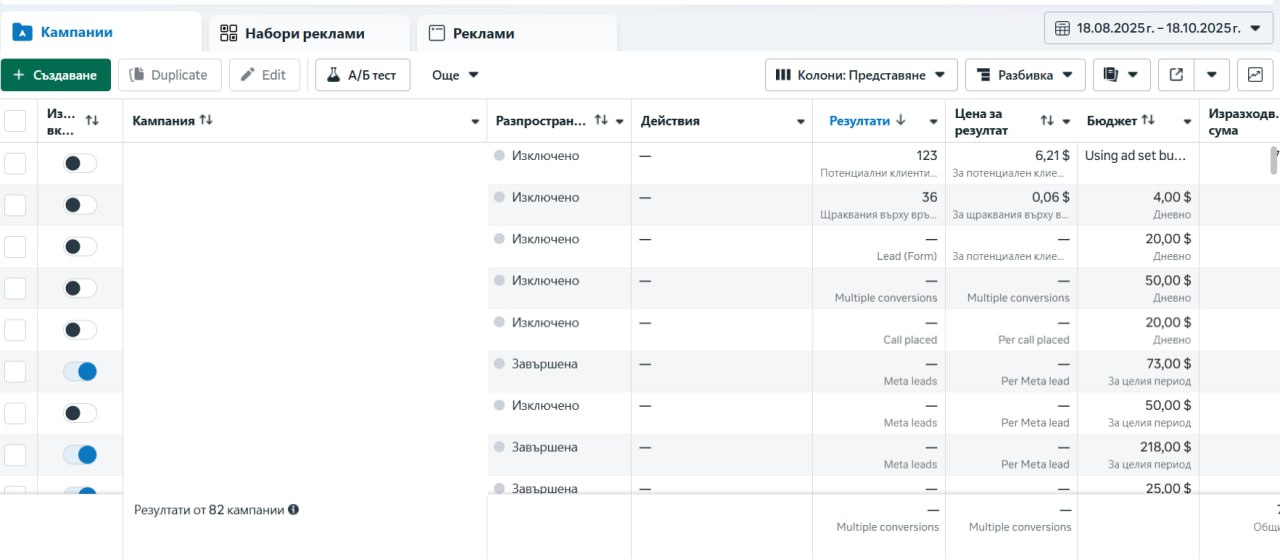Click sort arrows in Цена за резултат header
1280x559 pixels.
1047,120
